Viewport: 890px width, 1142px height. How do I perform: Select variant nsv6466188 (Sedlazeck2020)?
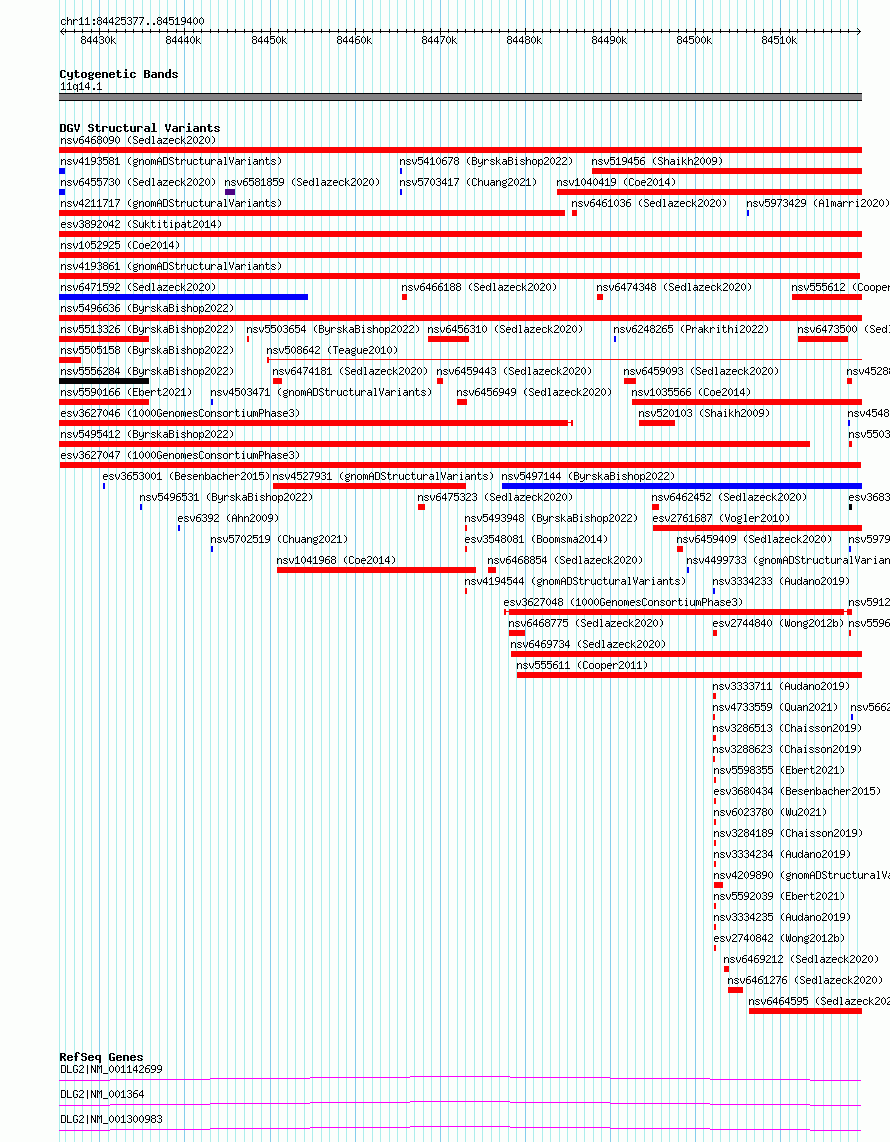click(x=479, y=288)
